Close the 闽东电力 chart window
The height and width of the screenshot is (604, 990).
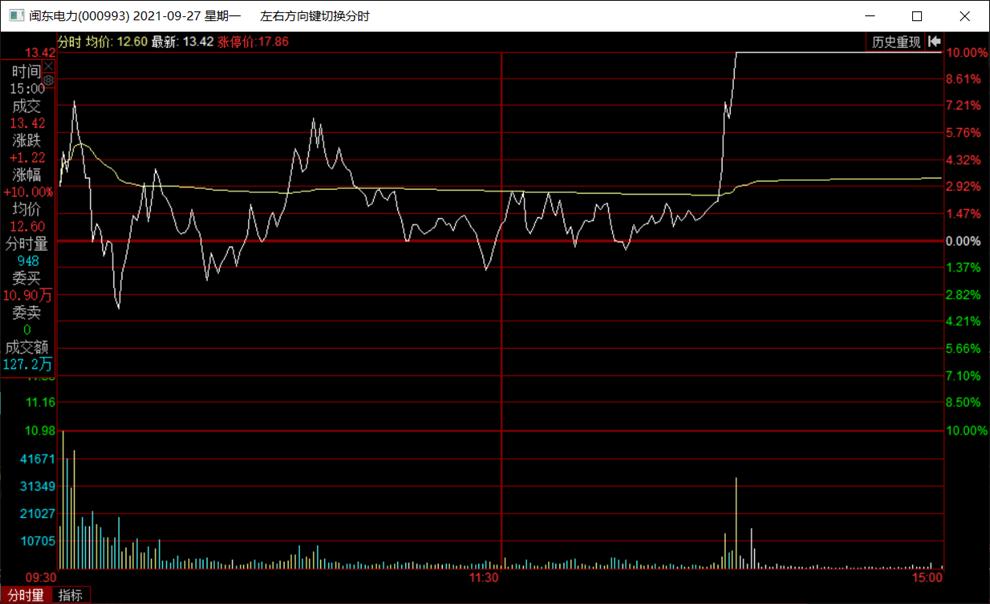pos(964,16)
